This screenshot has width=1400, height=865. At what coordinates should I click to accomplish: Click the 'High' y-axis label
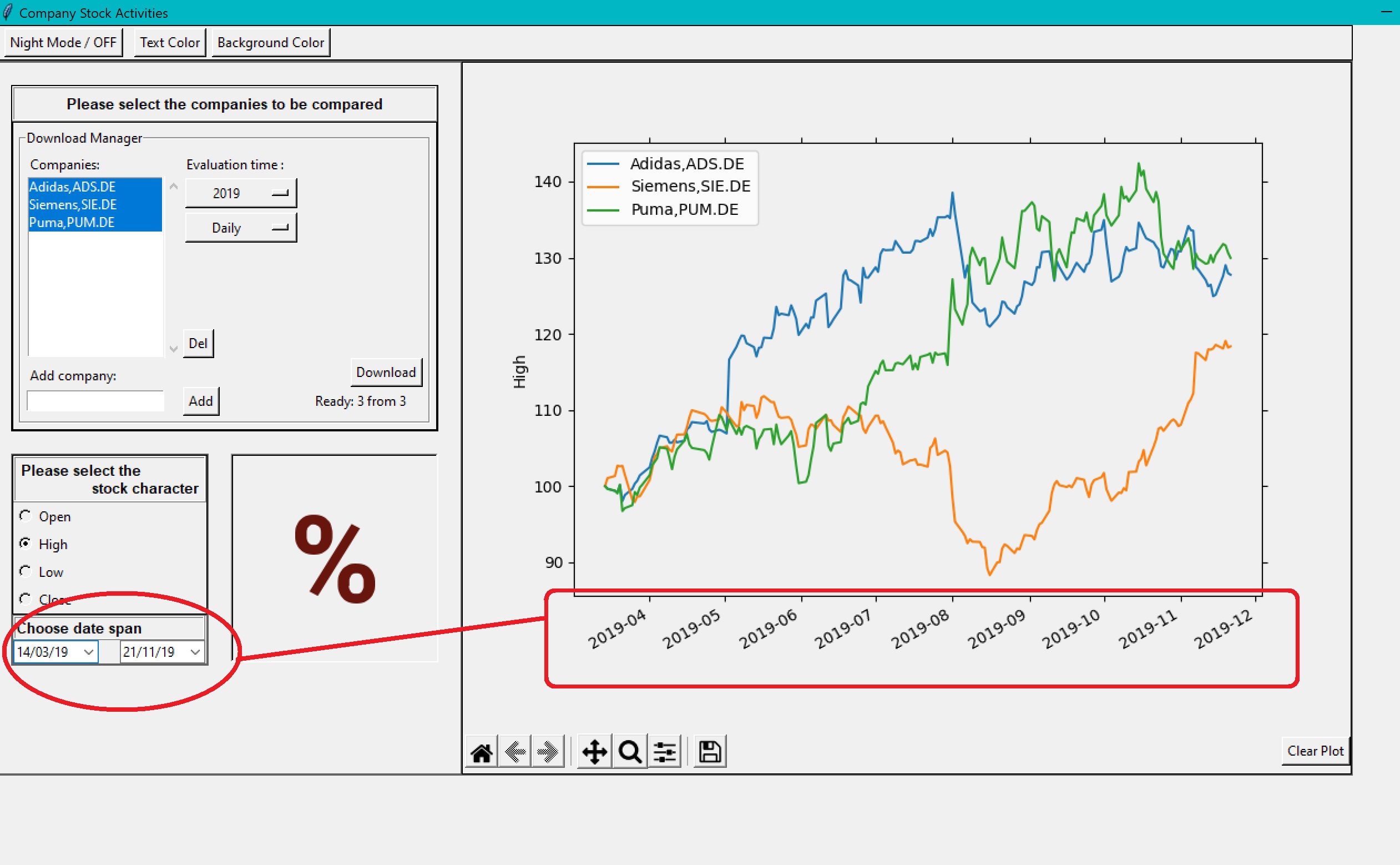pyautogui.click(x=519, y=372)
